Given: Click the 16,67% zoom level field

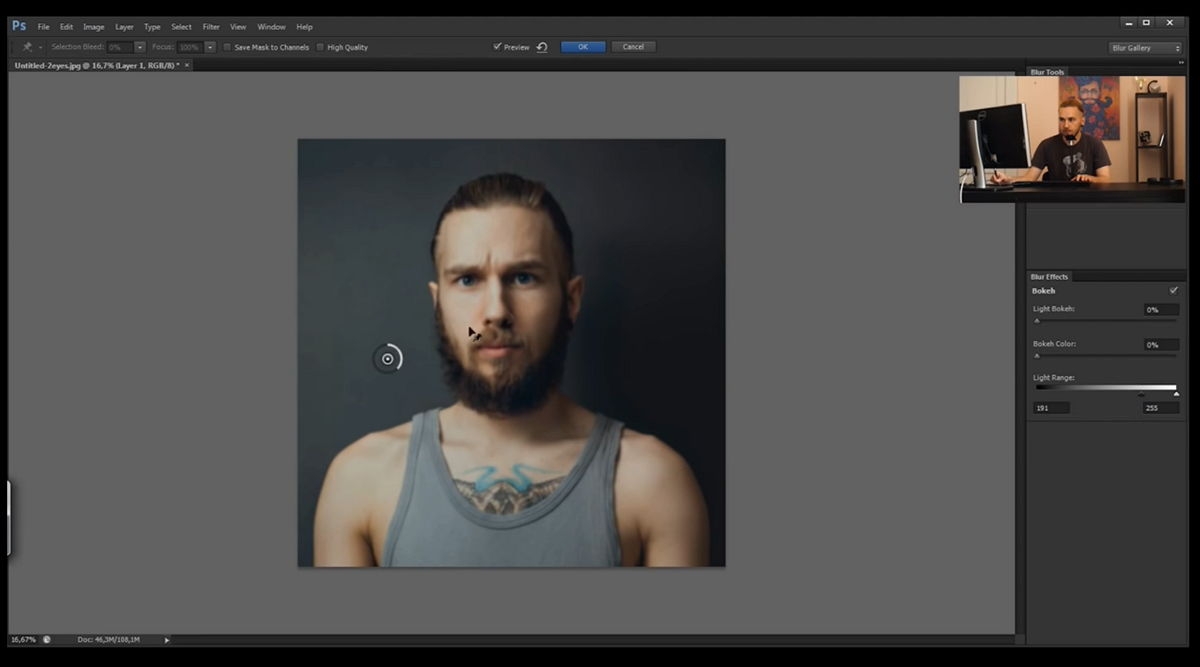Looking at the screenshot, I should pyautogui.click(x=24, y=640).
